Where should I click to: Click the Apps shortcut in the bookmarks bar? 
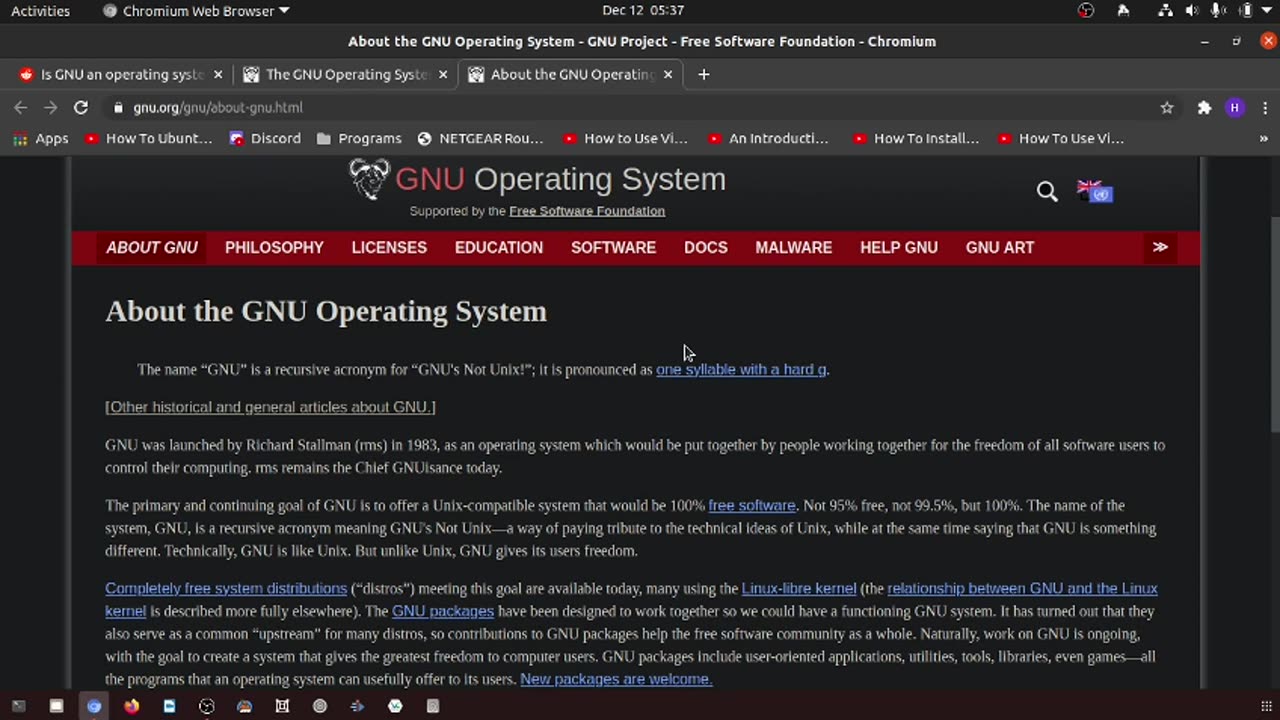pos(41,138)
